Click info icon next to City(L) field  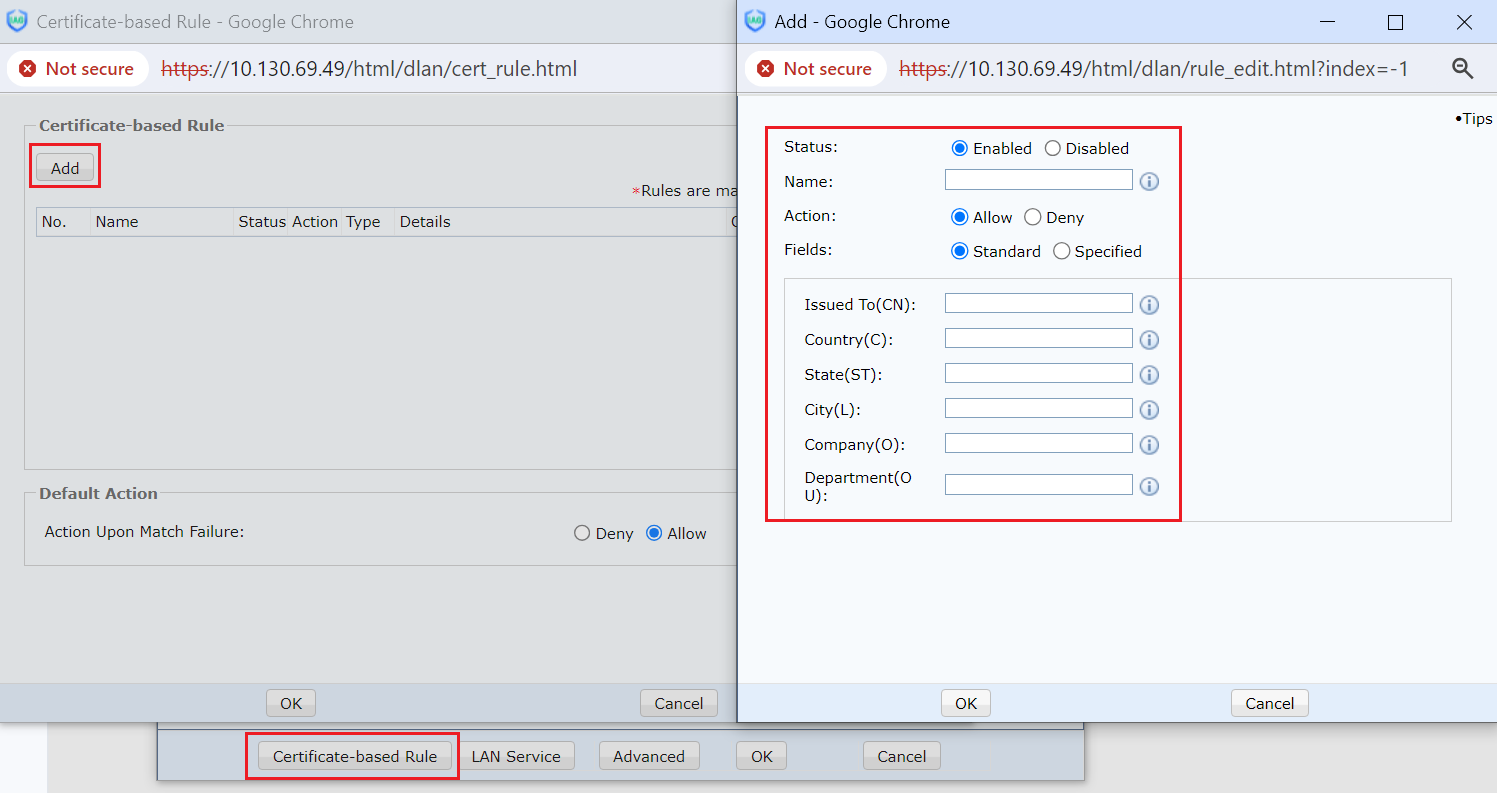1149,410
